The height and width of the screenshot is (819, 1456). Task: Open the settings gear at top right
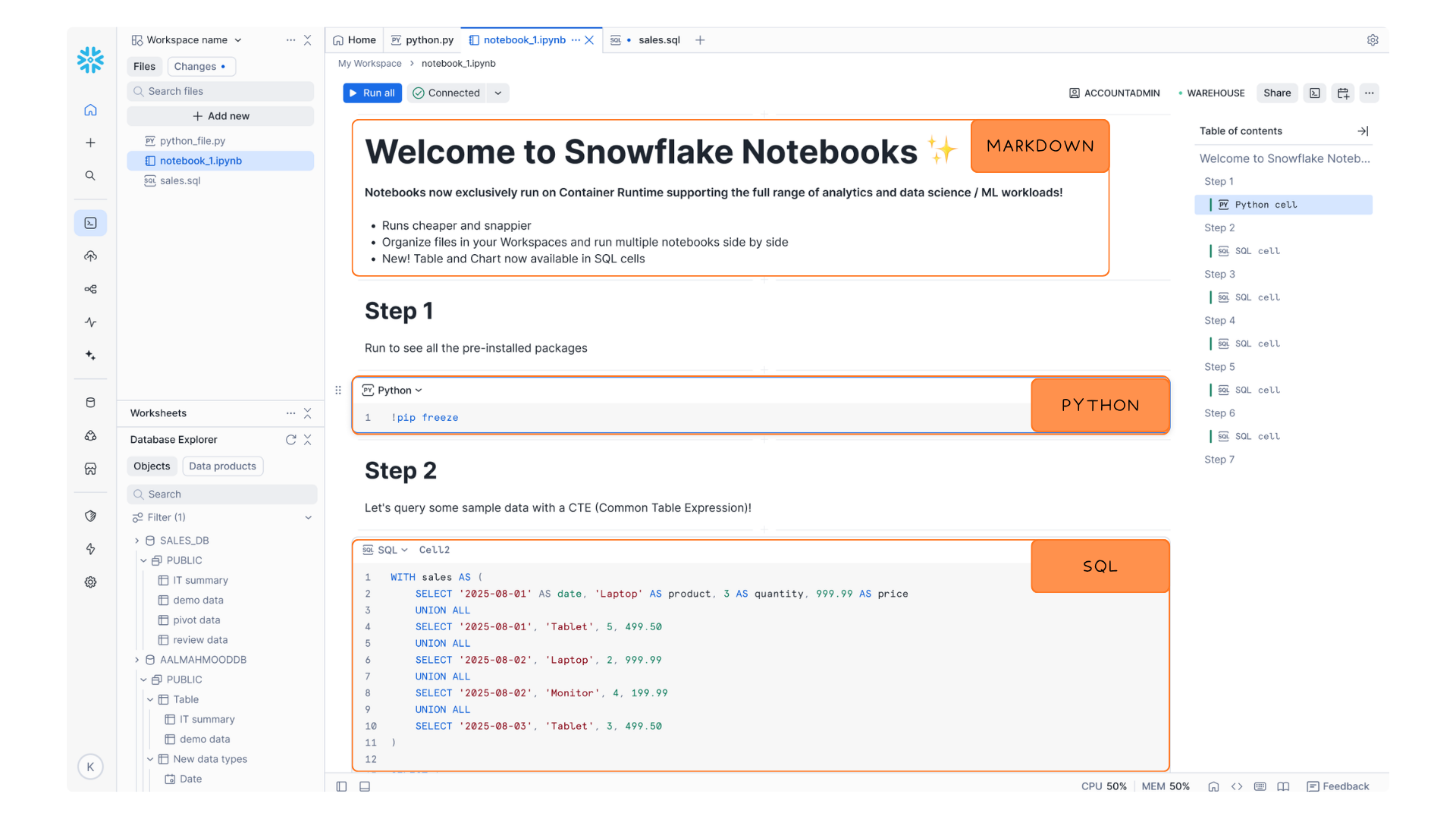coord(1373,40)
